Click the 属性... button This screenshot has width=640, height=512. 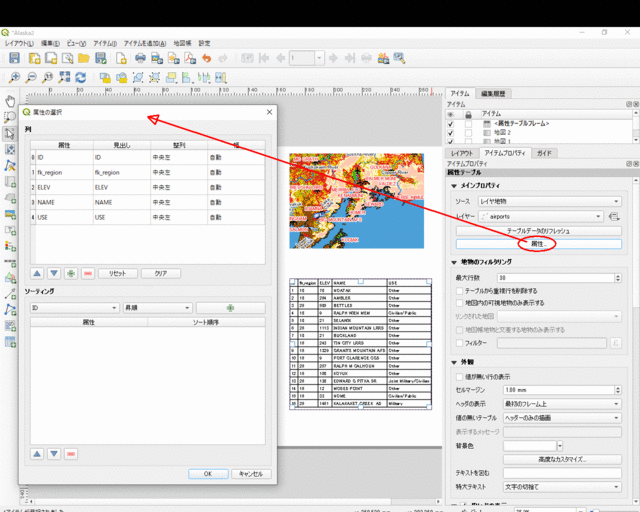(x=537, y=243)
